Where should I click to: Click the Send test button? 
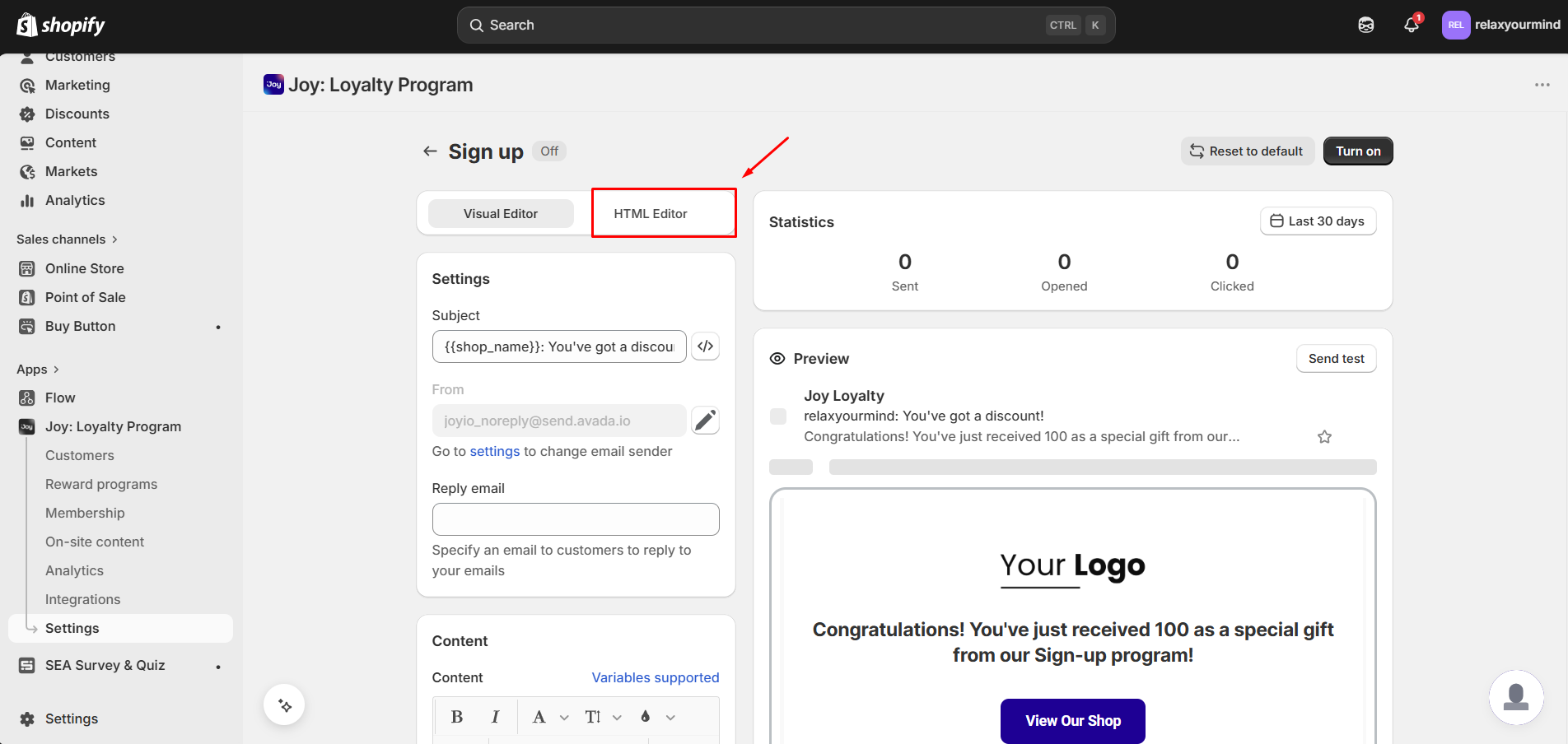tap(1336, 359)
